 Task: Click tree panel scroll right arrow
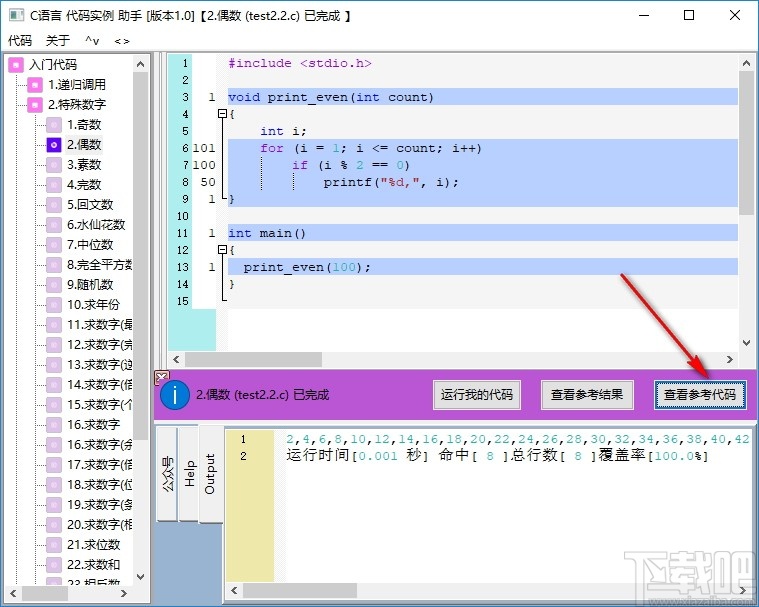[124, 593]
